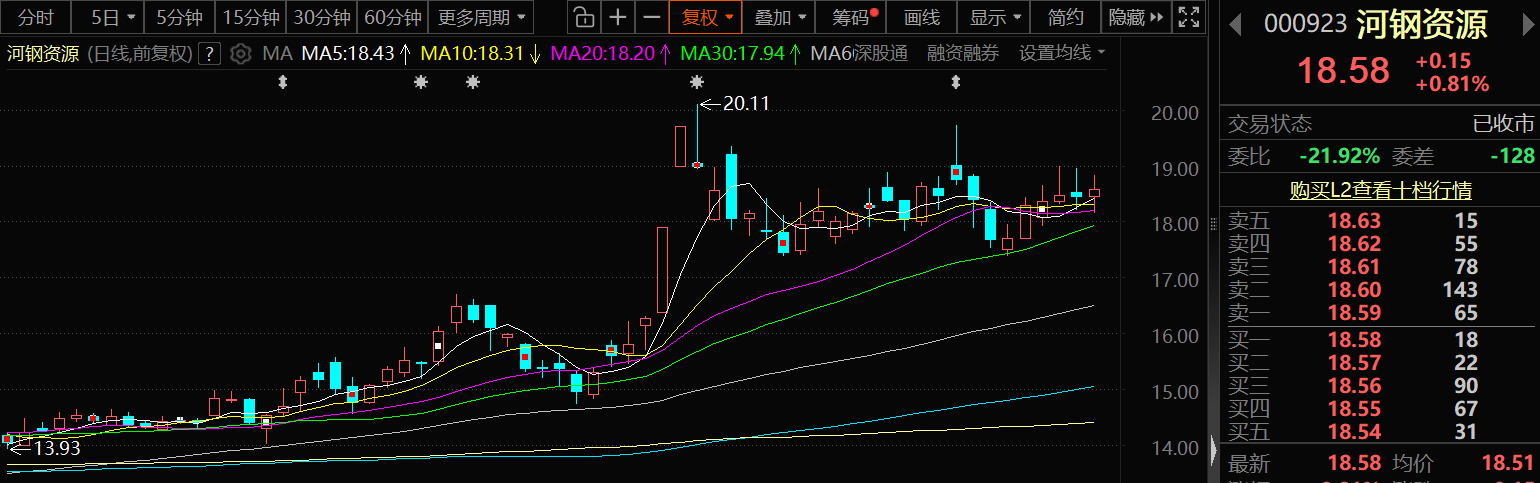The width and height of the screenshot is (1540, 483).
Task: Click the event marker above 20.11 peak
Action: 697,82
